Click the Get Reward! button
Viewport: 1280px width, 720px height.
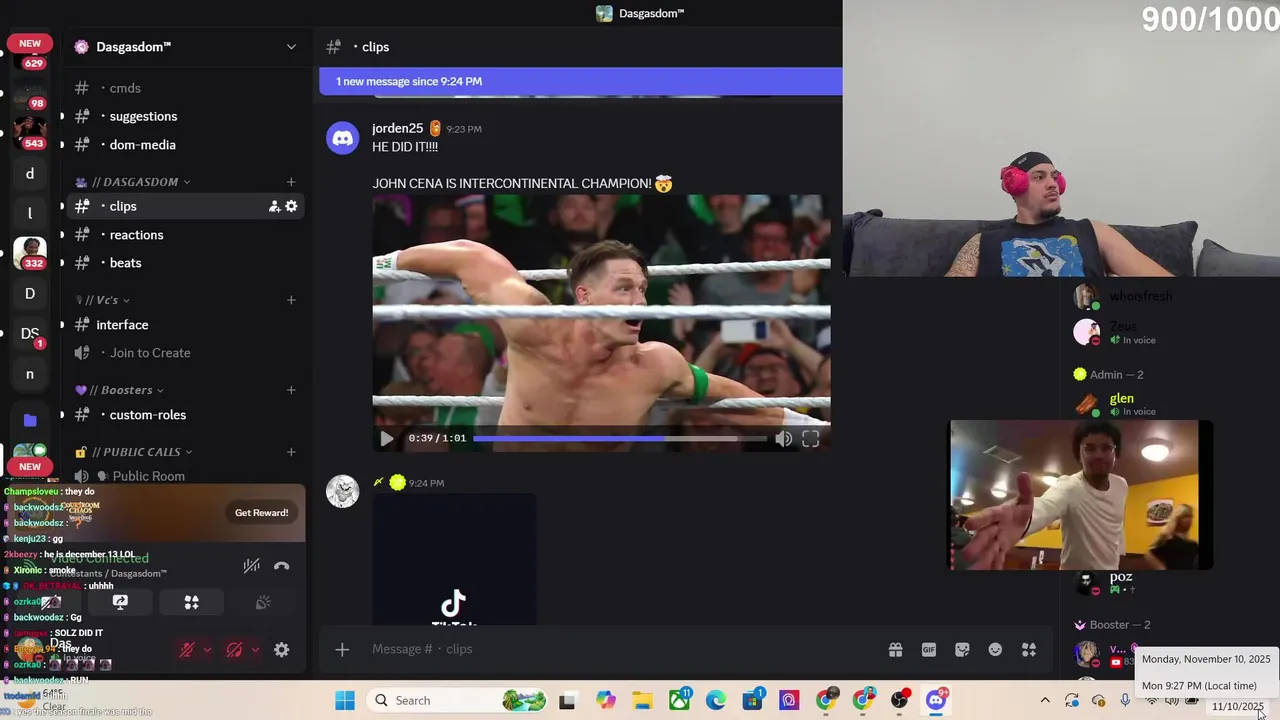pyautogui.click(x=261, y=513)
